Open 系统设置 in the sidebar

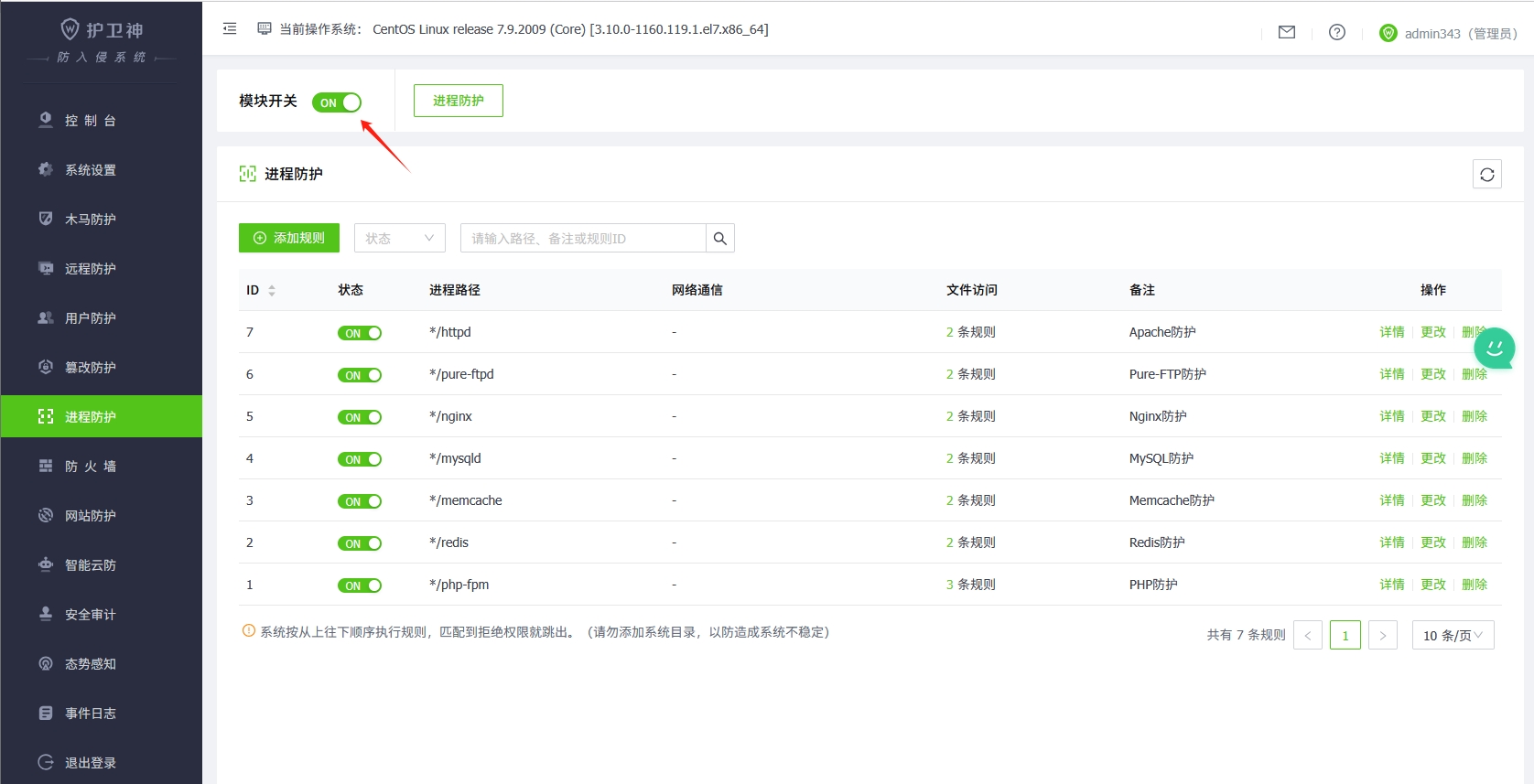coord(102,169)
